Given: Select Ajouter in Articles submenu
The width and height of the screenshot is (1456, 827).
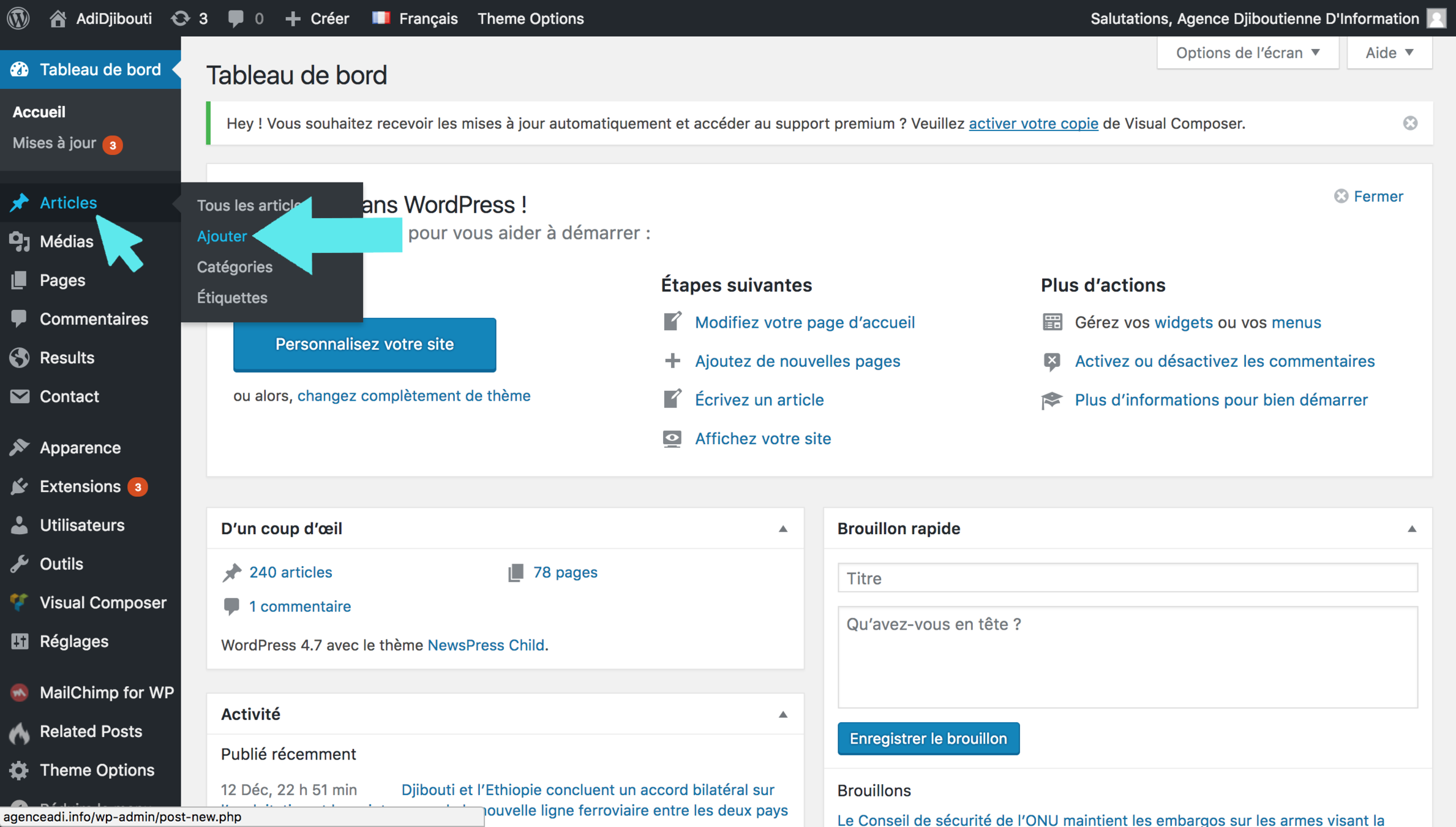Looking at the screenshot, I should tap(222, 236).
